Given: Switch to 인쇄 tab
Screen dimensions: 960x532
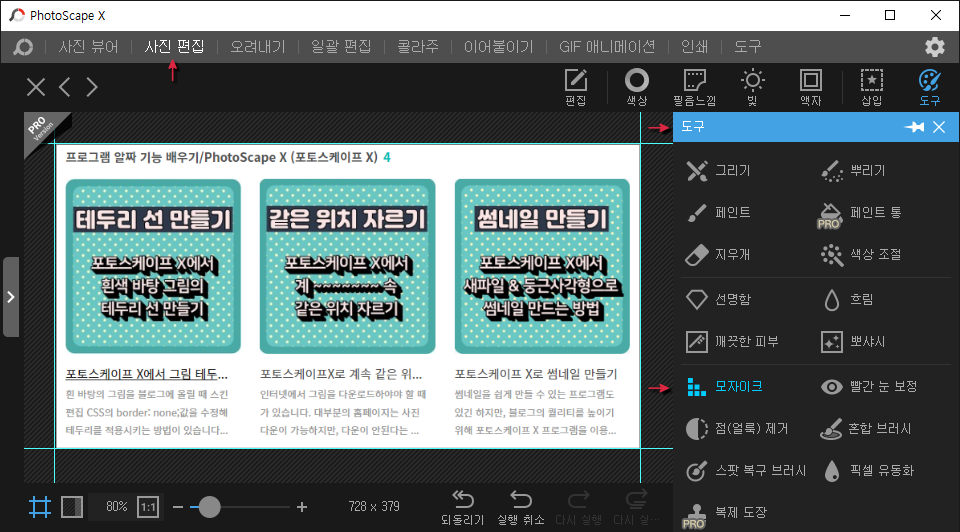Looking at the screenshot, I should [x=695, y=47].
